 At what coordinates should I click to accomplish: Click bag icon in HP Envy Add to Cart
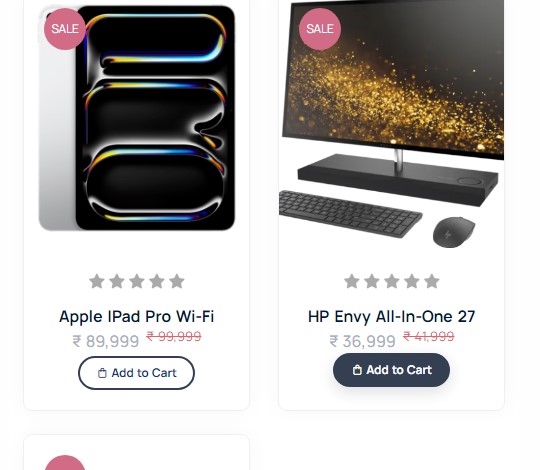point(357,370)
